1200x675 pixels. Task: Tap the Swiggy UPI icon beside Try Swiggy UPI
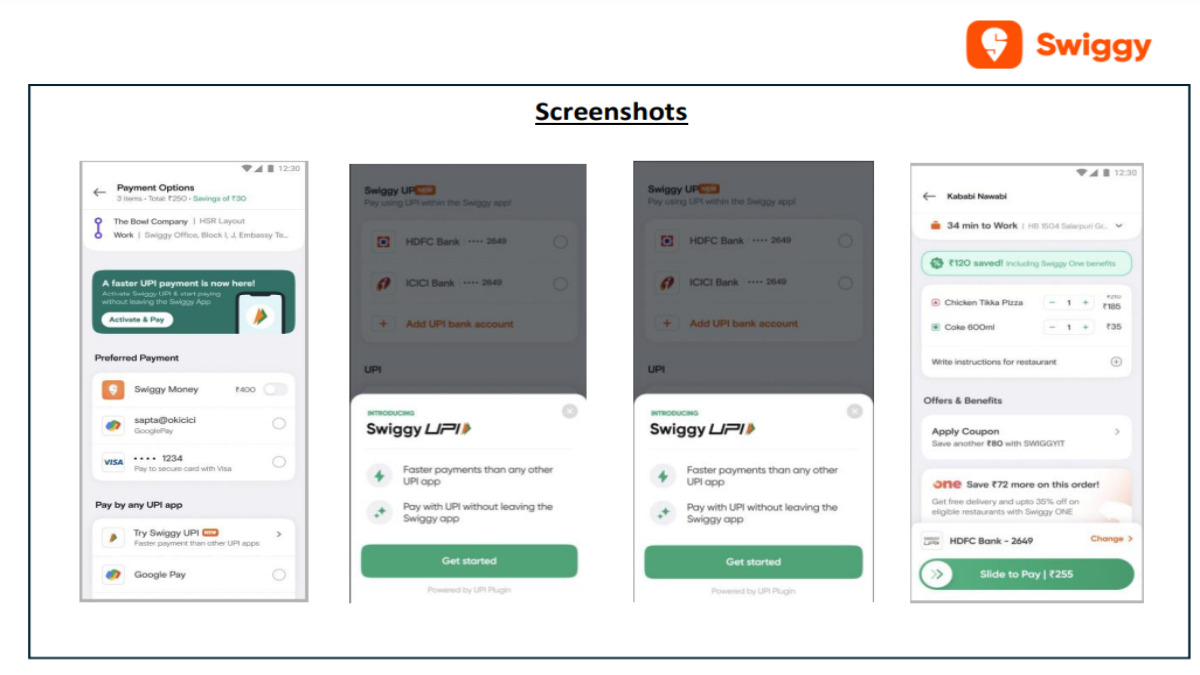113,538
